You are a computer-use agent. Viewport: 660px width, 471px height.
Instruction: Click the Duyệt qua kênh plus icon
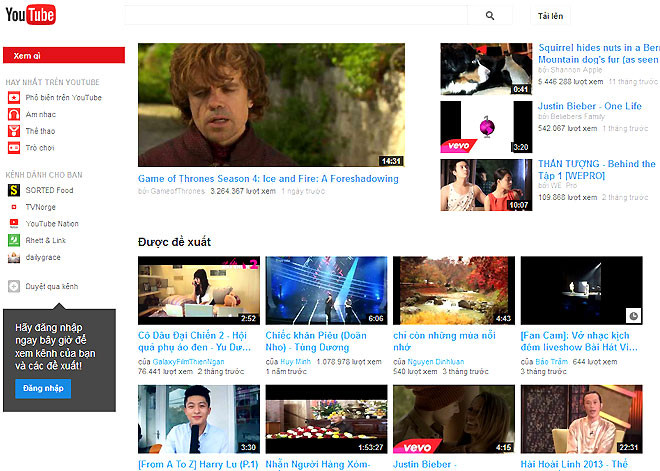click(14, 287)
